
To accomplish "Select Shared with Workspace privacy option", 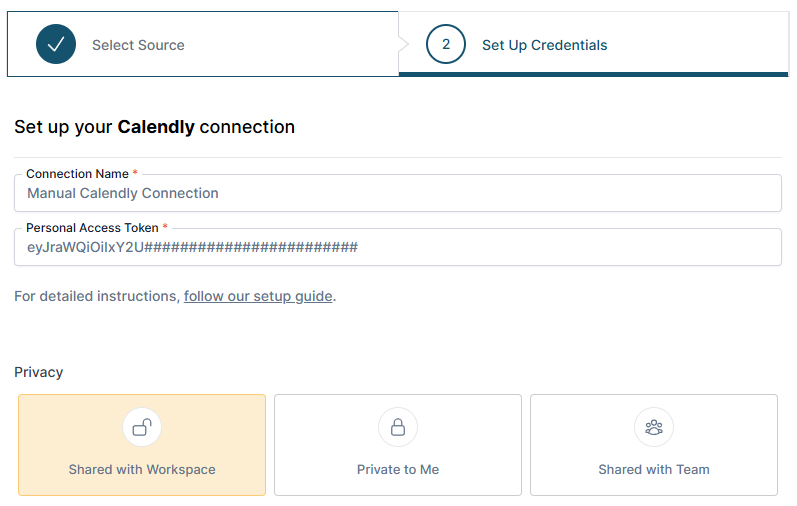I will [142, 445].
